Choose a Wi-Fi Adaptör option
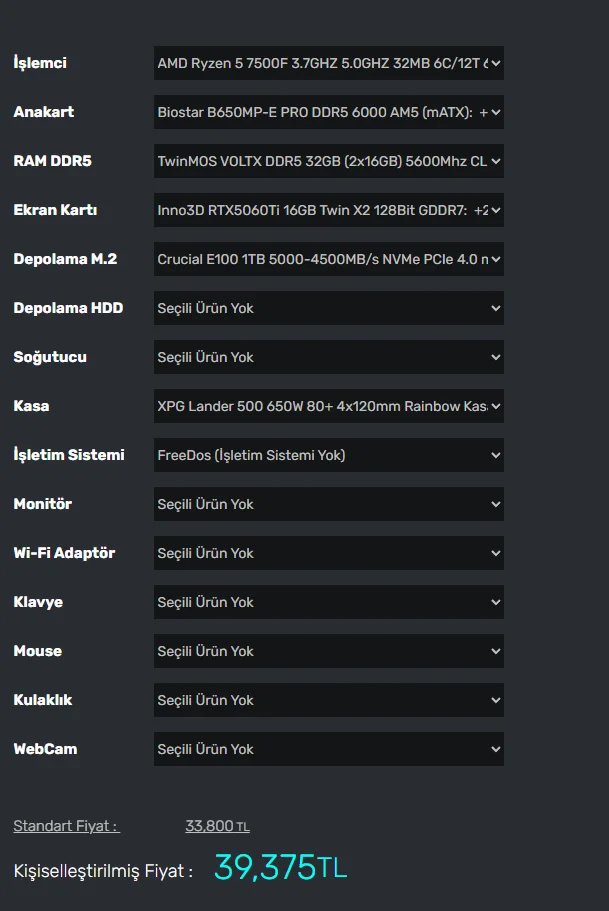The height and width of the screenshot is (911, 609). click(x=328, y=553)
